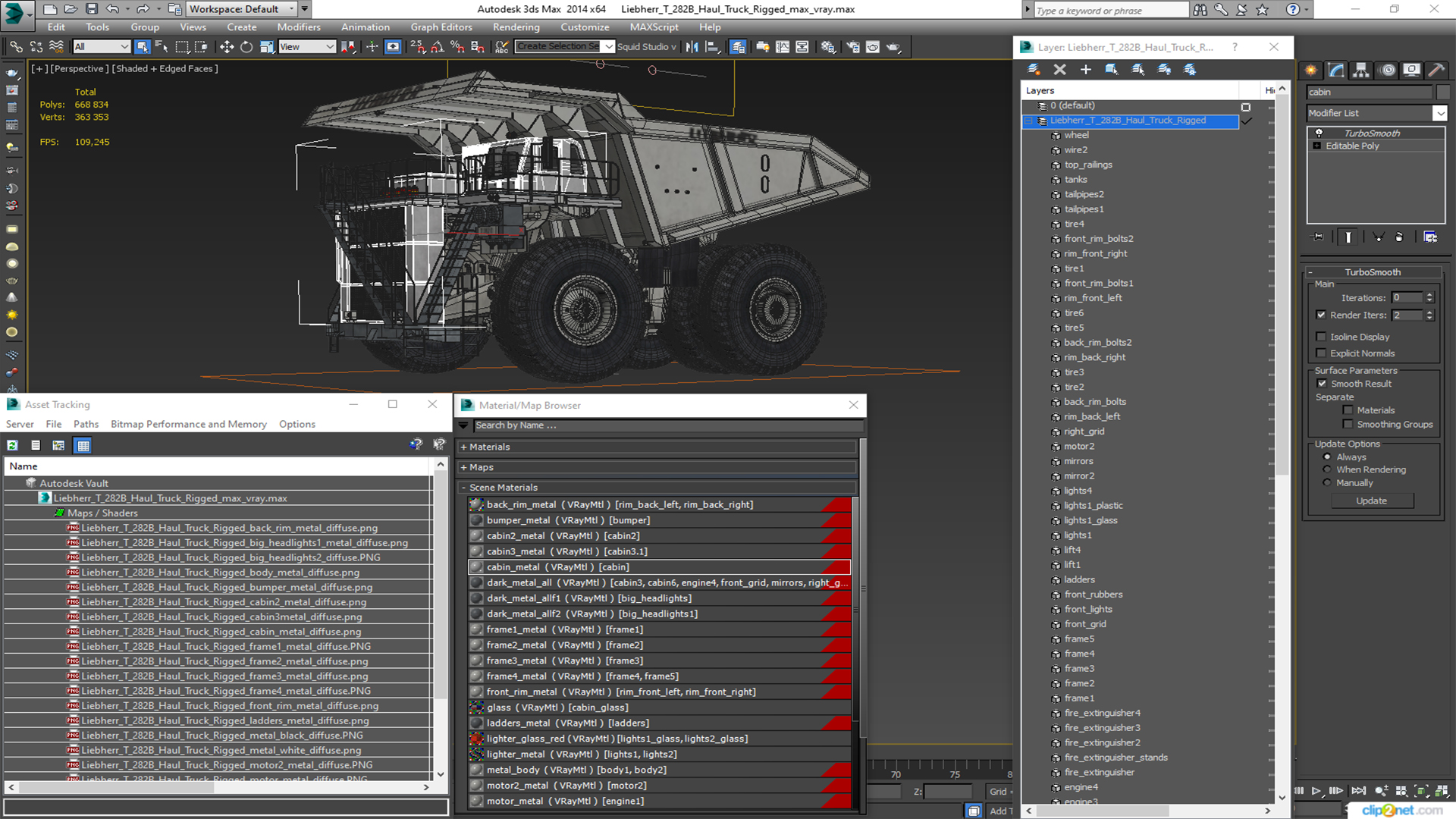Select Always update radio button

1327,457
